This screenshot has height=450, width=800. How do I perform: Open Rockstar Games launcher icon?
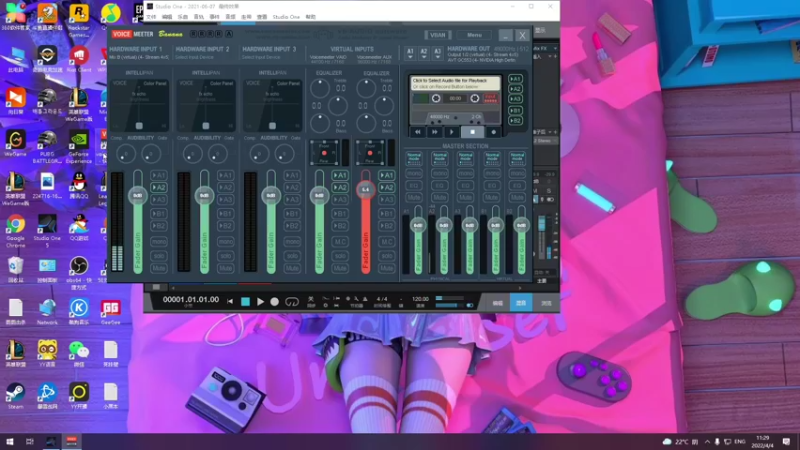[x=79, y=21]
